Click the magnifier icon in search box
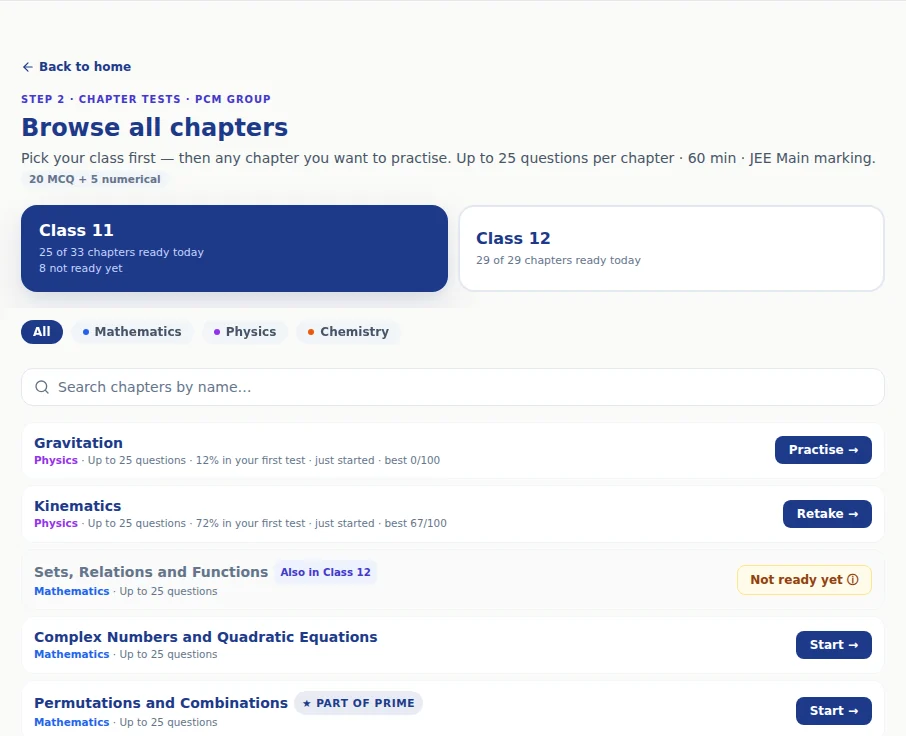The height and width of the screenshot is (736, 906). coord(42,387)
